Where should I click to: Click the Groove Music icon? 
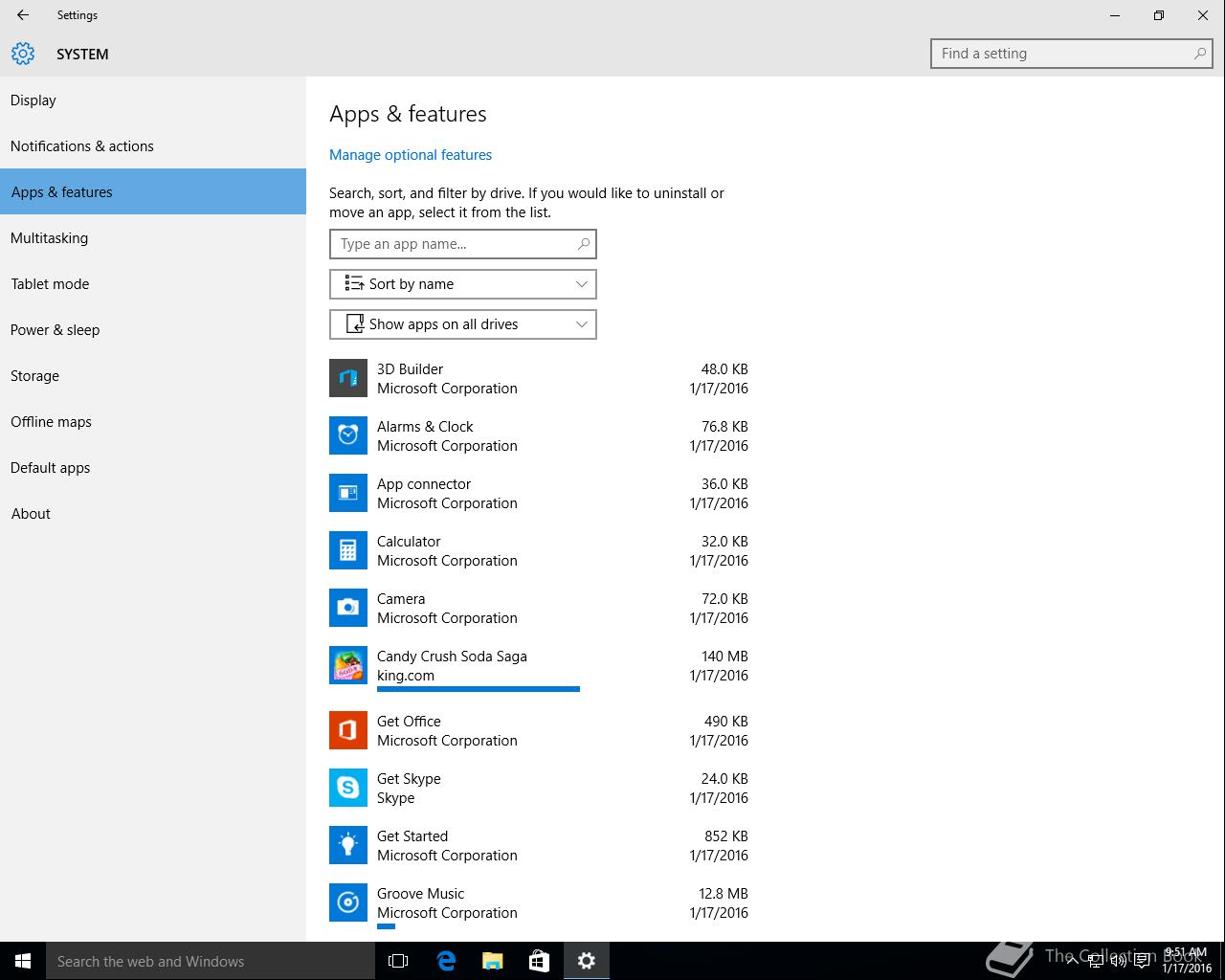(x=348, y=902)
